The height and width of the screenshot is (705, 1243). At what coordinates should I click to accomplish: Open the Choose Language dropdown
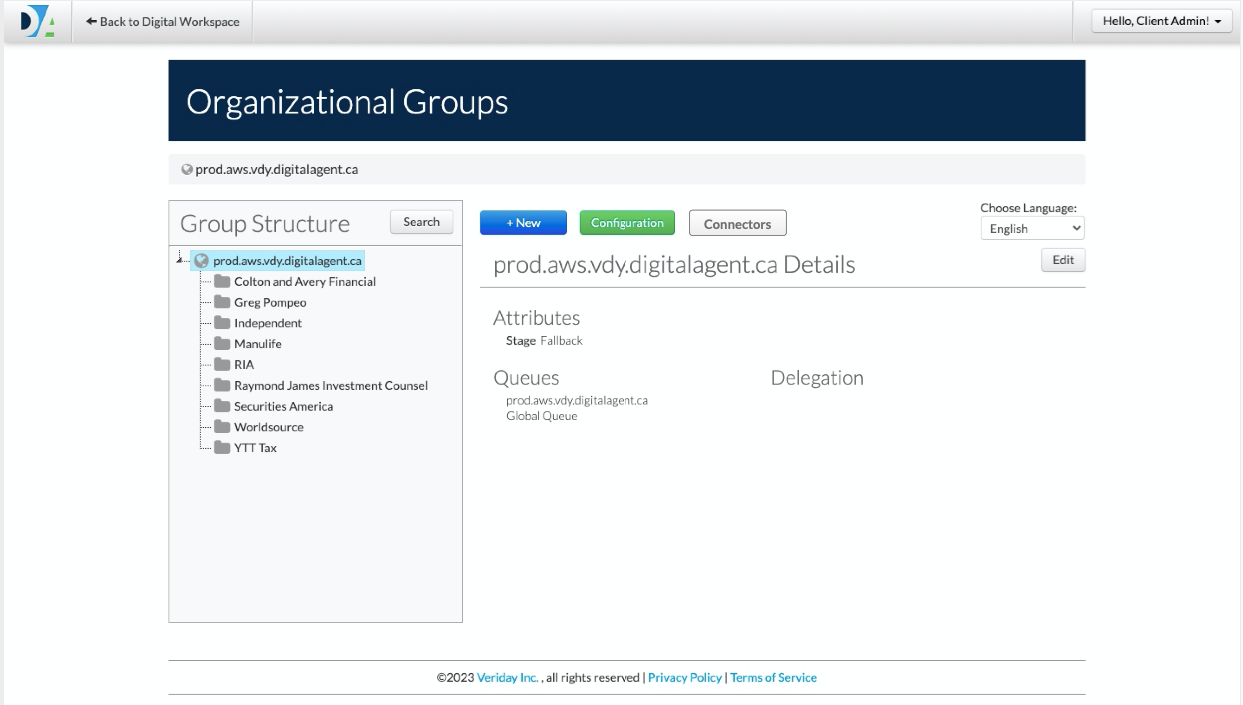(x=1032, y=229)
